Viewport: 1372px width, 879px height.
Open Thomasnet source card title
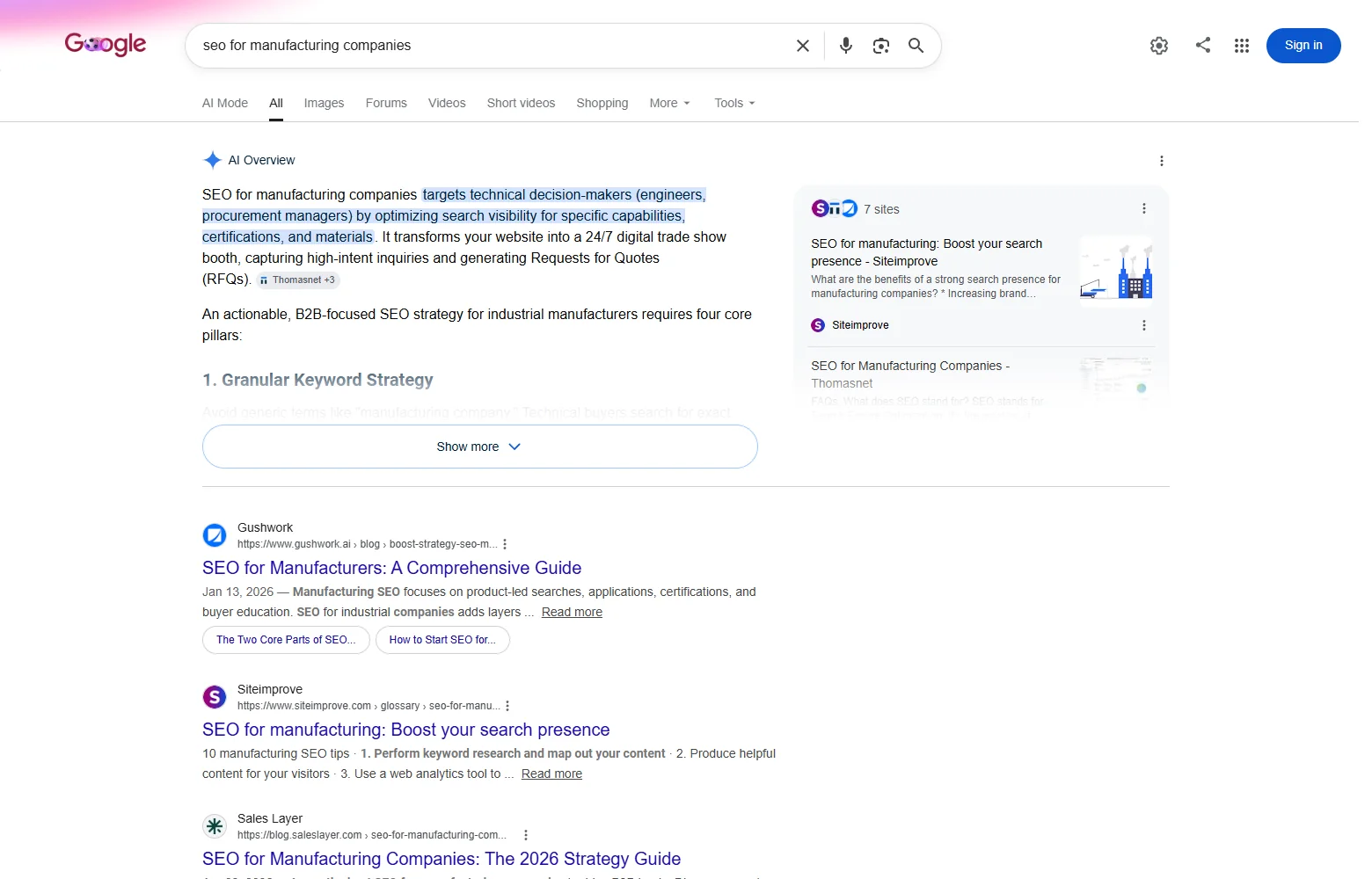[910, 374]
